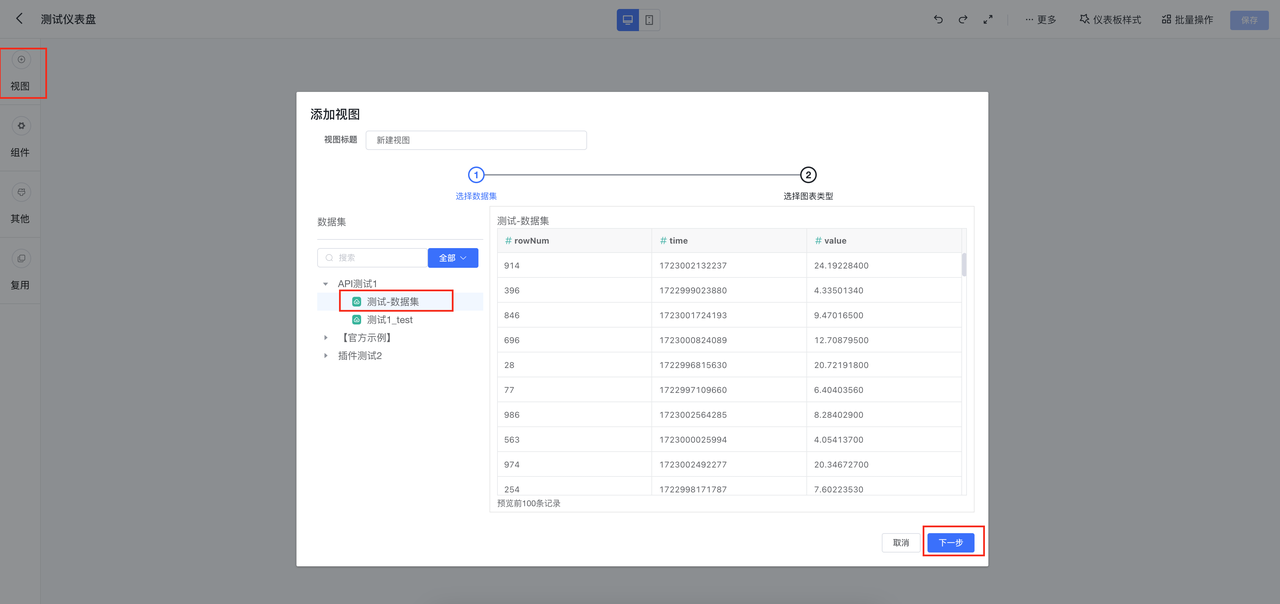Click the redo icon in the toolbar

pos(962,18)
